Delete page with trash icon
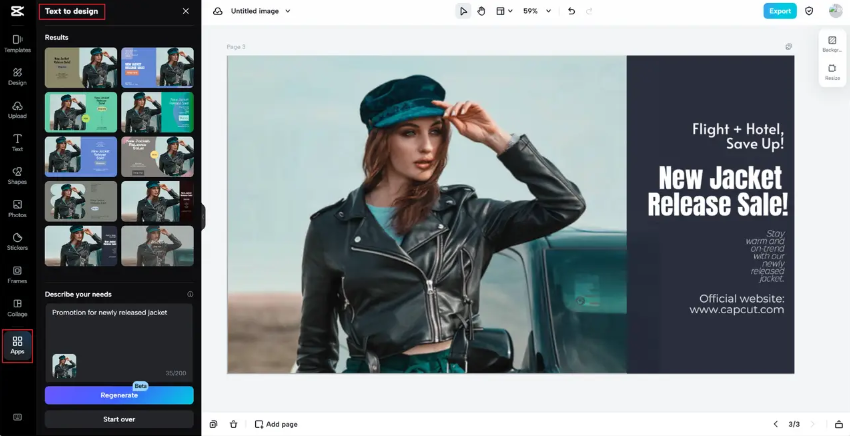This screenshot has width=850, height=436. point(234,424)
